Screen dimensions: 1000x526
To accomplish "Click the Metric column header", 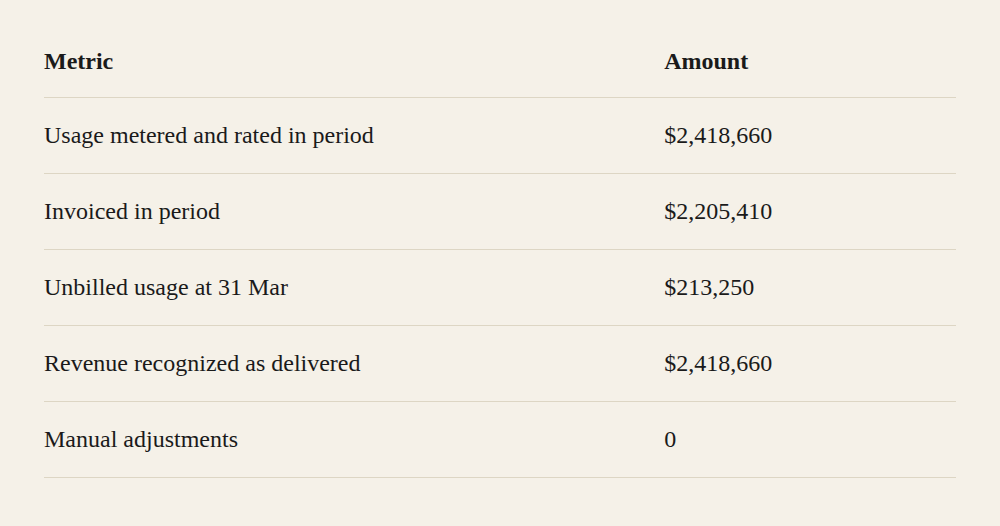I will (x=78, y=62).
